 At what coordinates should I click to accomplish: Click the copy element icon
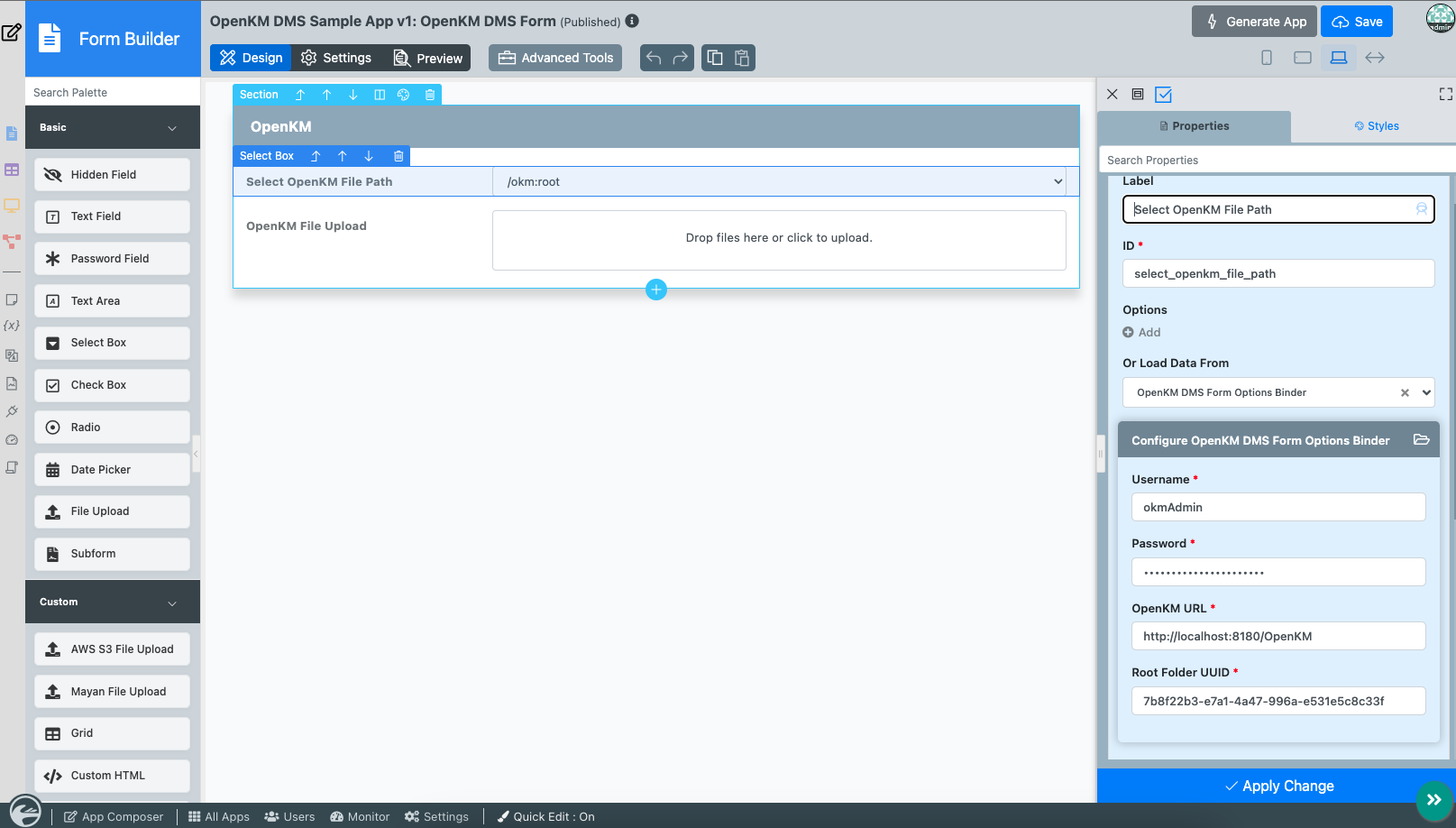click(x=715, y=58)
